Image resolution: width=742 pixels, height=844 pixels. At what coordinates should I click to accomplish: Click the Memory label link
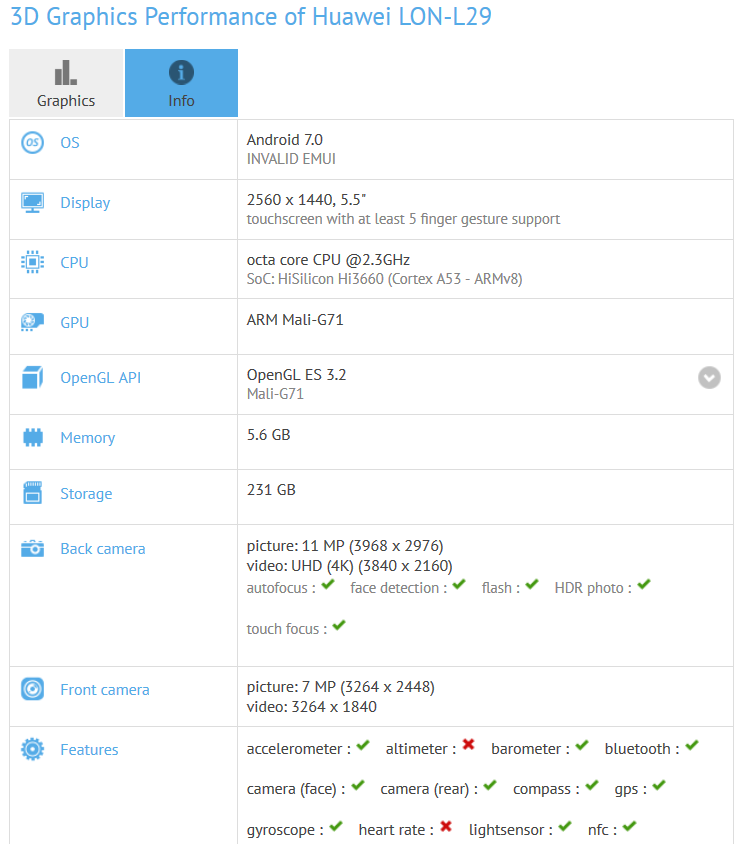(88, 438)
